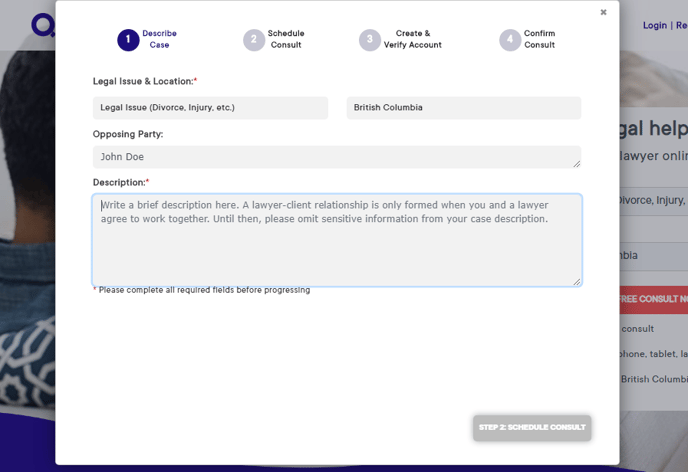Click the Opposing Party John Doe field
This screenshot has width=688, height=472.
[x=337, y=157]
